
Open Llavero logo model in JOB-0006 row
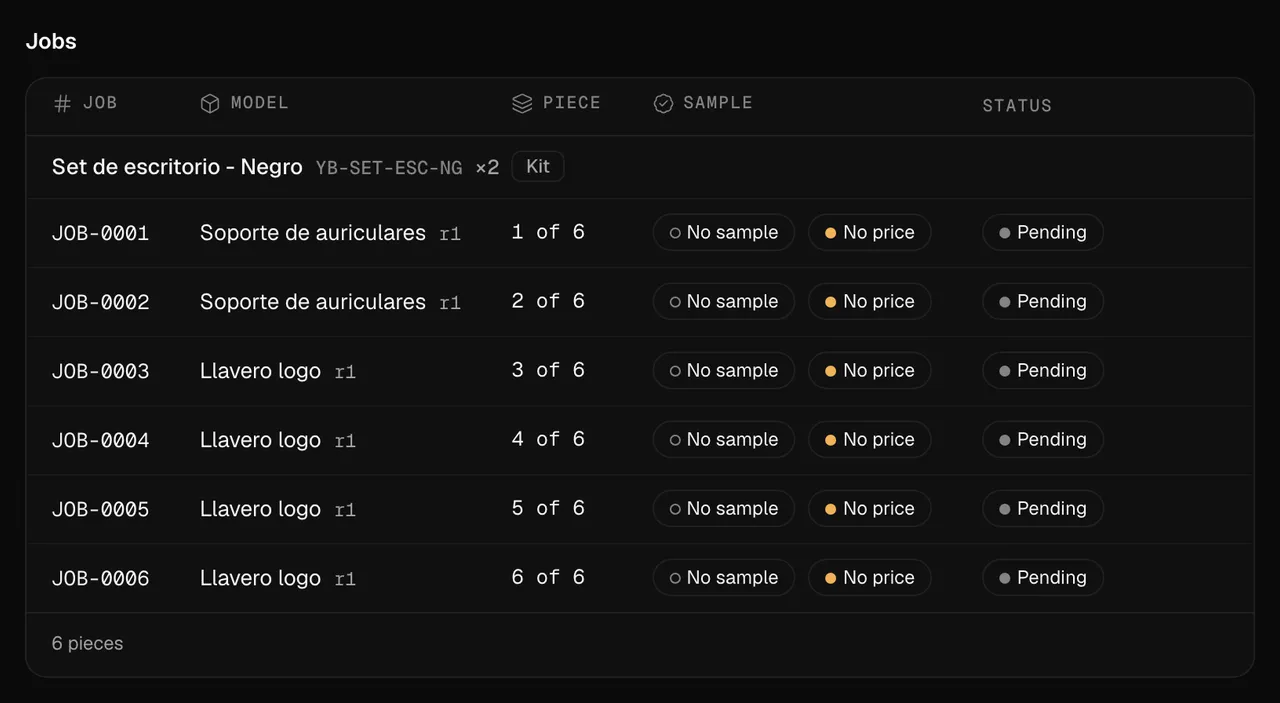[260, 577]
